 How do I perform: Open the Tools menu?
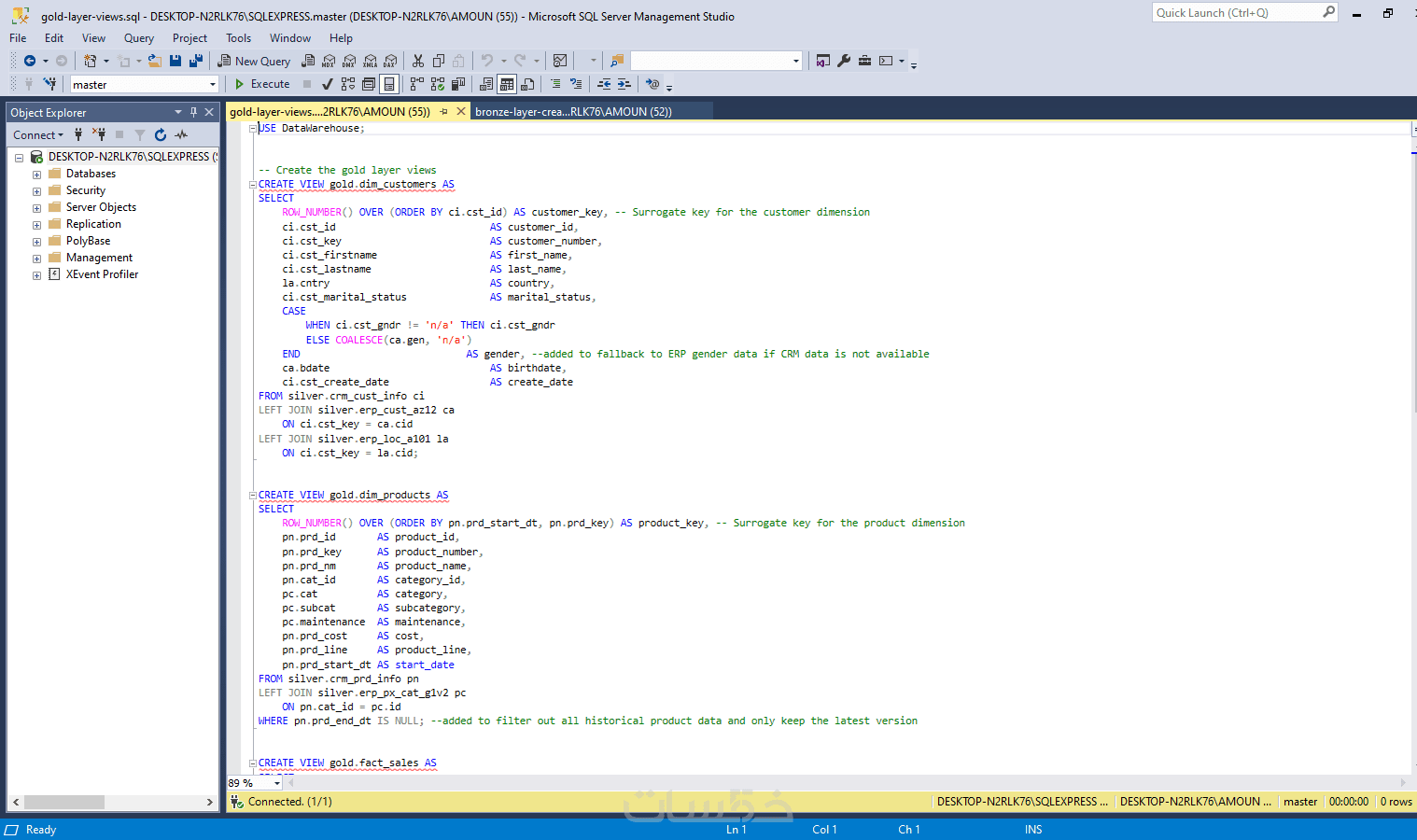[x=238, y=38]
